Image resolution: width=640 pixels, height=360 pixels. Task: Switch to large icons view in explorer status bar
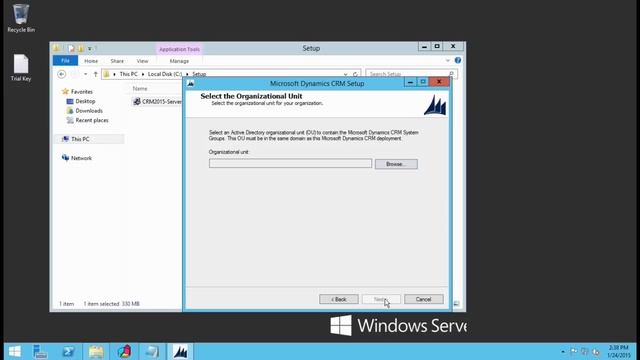point(457,304)
